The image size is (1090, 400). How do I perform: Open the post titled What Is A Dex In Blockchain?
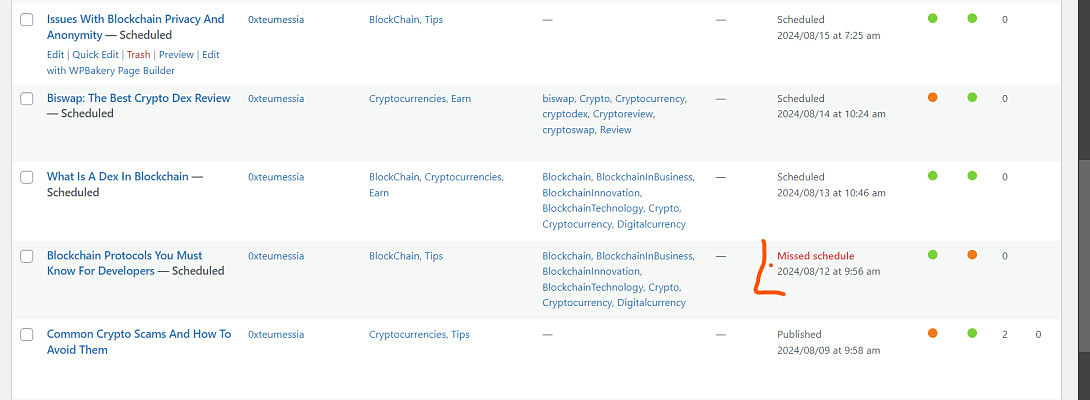click(x=117, y=177)
